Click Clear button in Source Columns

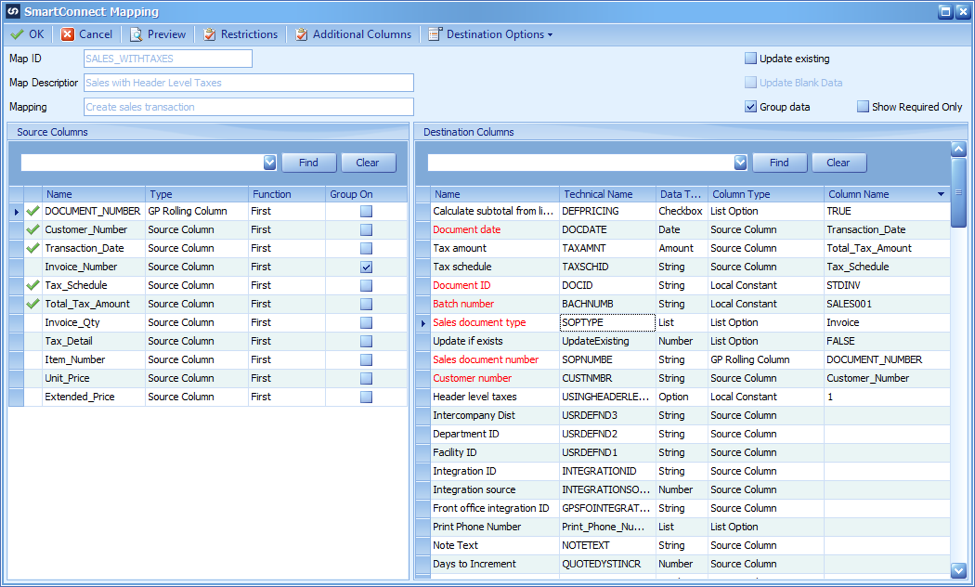coord(367,162)
